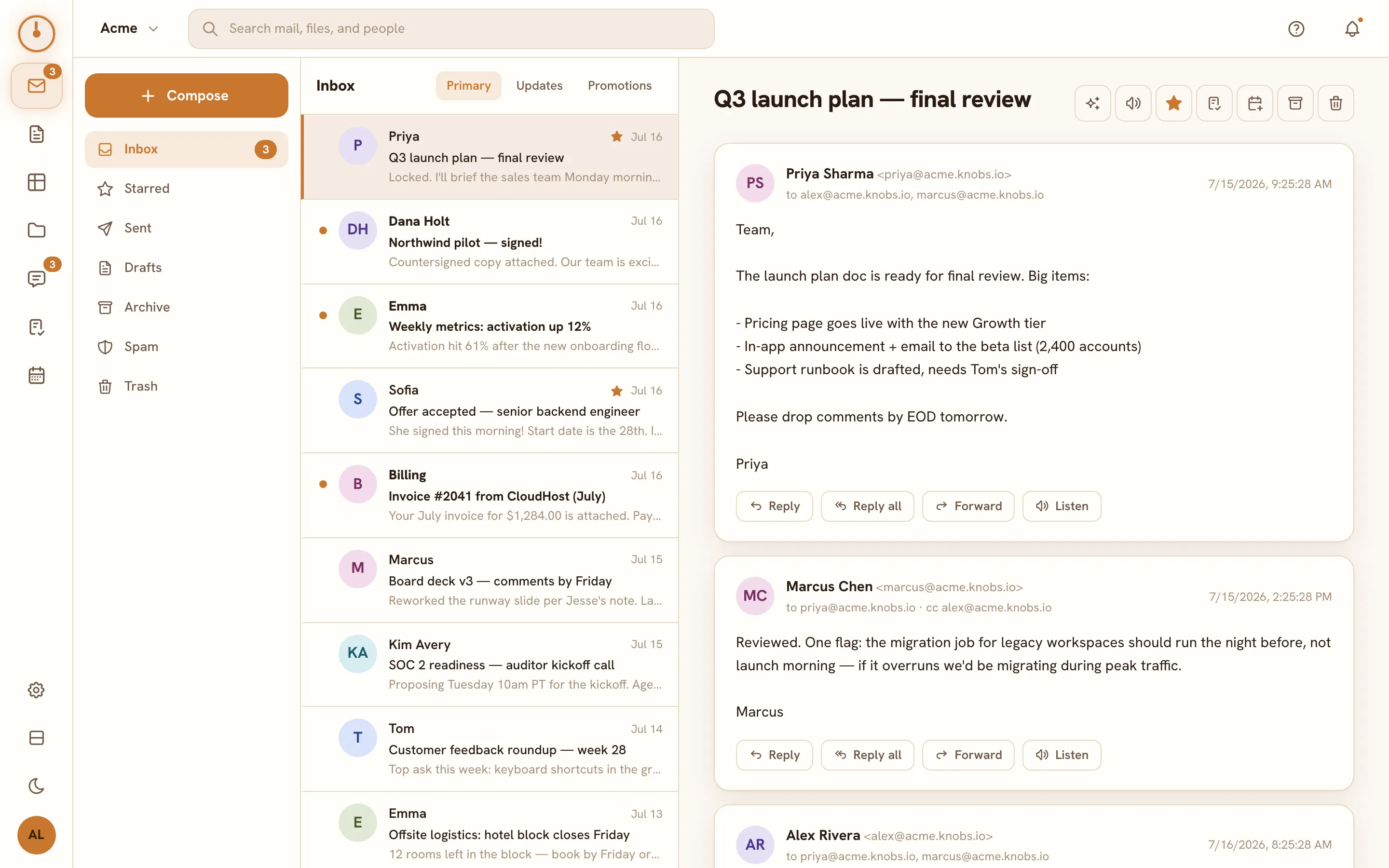Select the Archive folder

pyautogui.click(x=187, y=307)
